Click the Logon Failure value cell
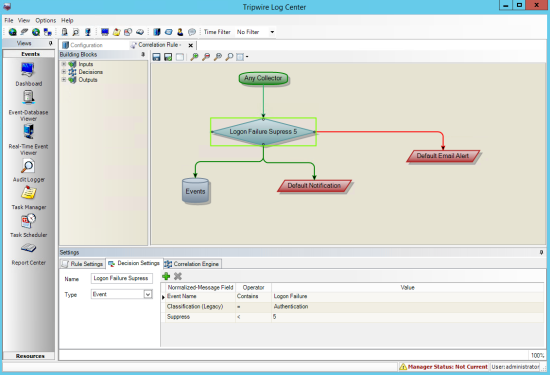The image size is (550, 375). pyautogui.click(x=408, y=296)
